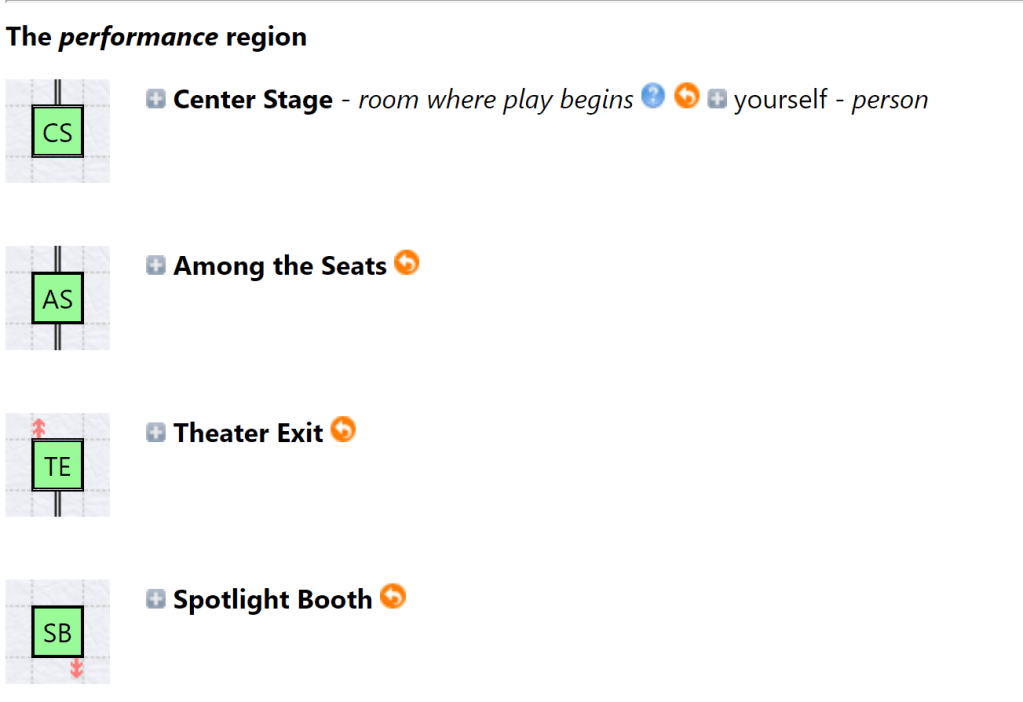1023x702 pixels.
Task: Expand the plus icon before Center Stage
Action: pyautogui.click(x=155, y=99)
